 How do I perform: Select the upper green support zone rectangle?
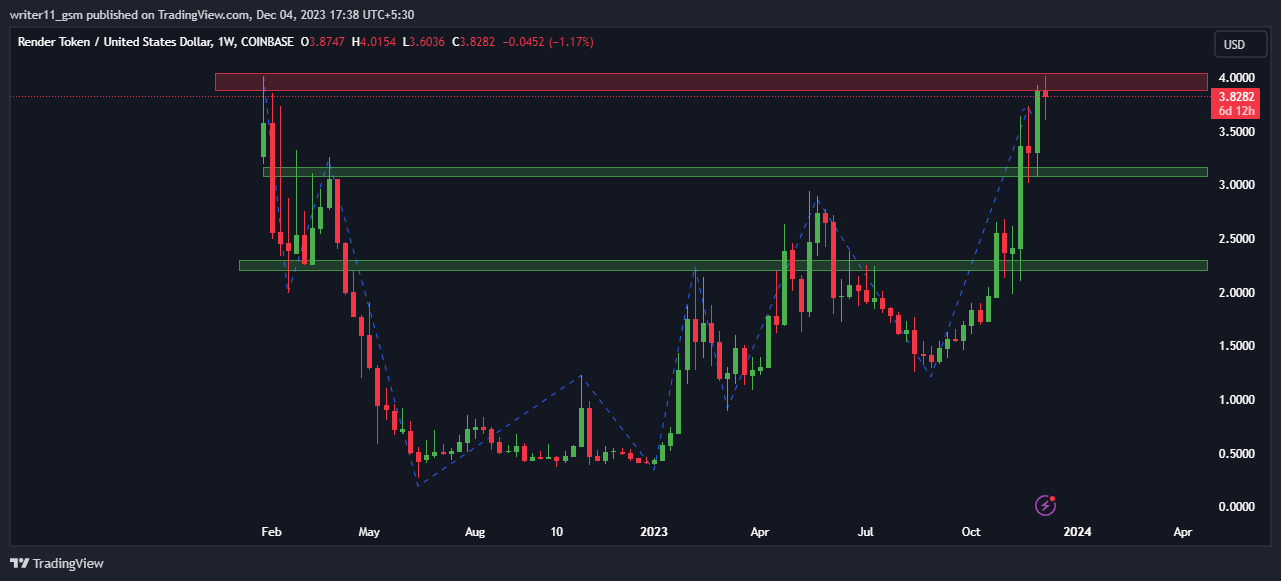coord(735,172)
